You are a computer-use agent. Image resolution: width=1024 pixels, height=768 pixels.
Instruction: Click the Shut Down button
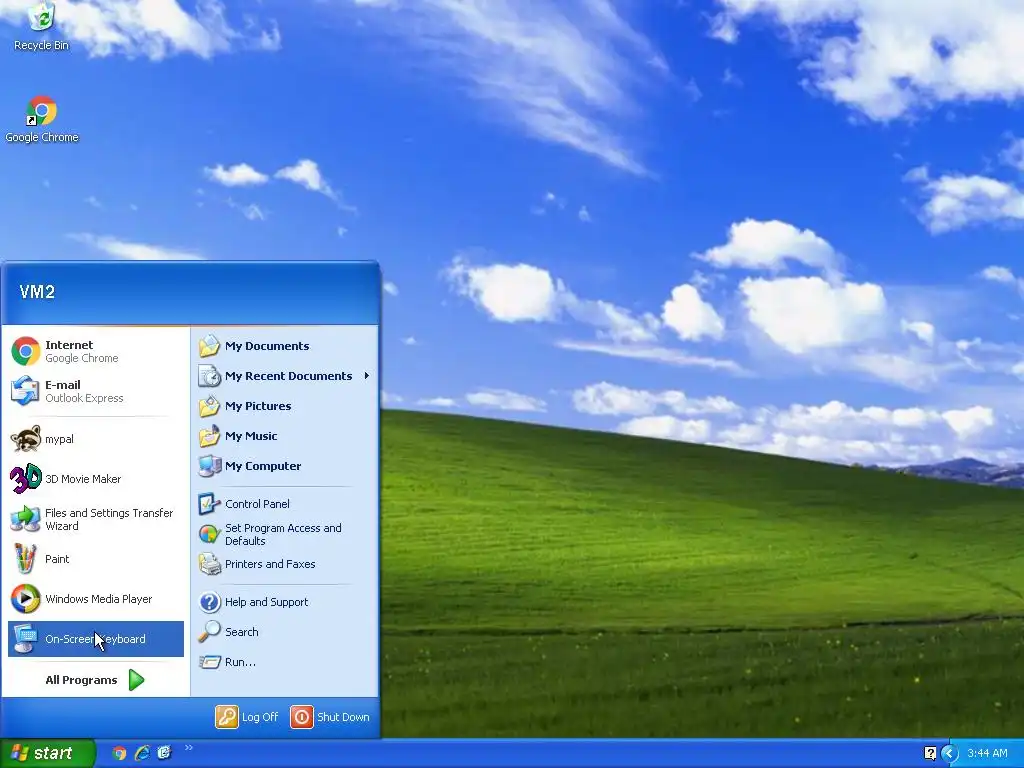[x=330, y=717]
